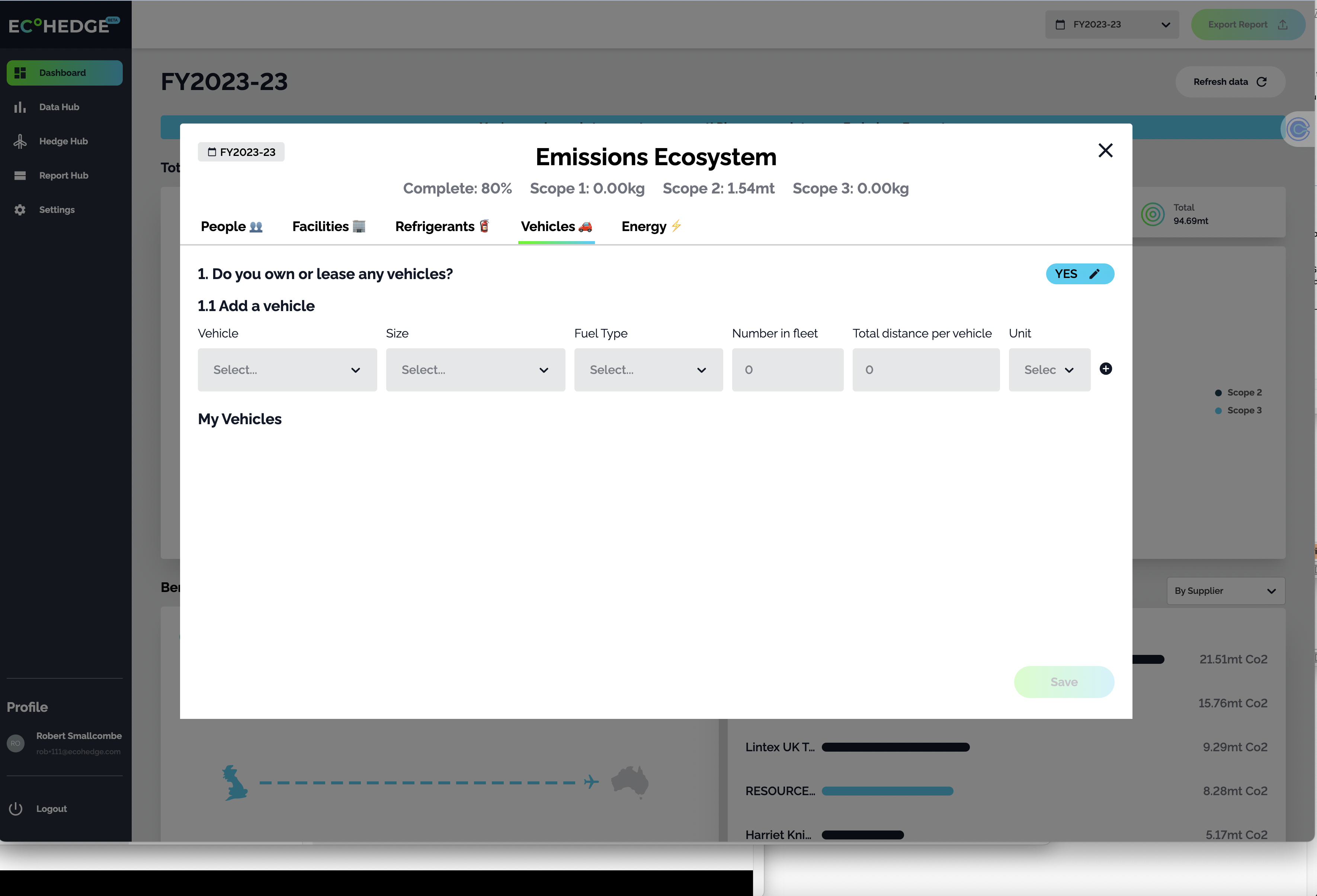Click the Settings gear icon
Image resolution: width=1317 pixels, height=896 pixels.
pyautogui.click(x=20, y=210)
